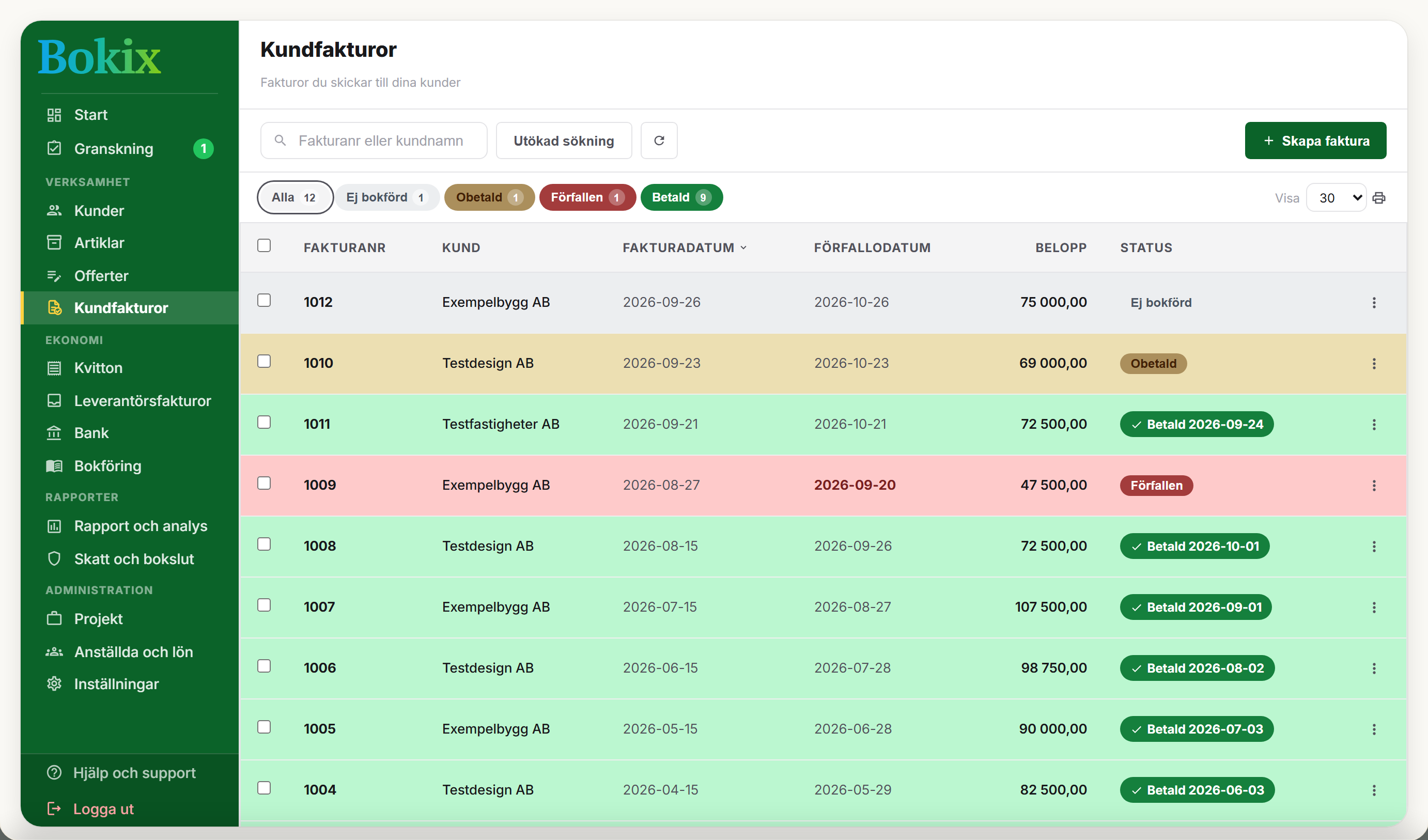Go to Anställda och lön
This screenshot has width=1428, height=840.
[x=130, y=652]
